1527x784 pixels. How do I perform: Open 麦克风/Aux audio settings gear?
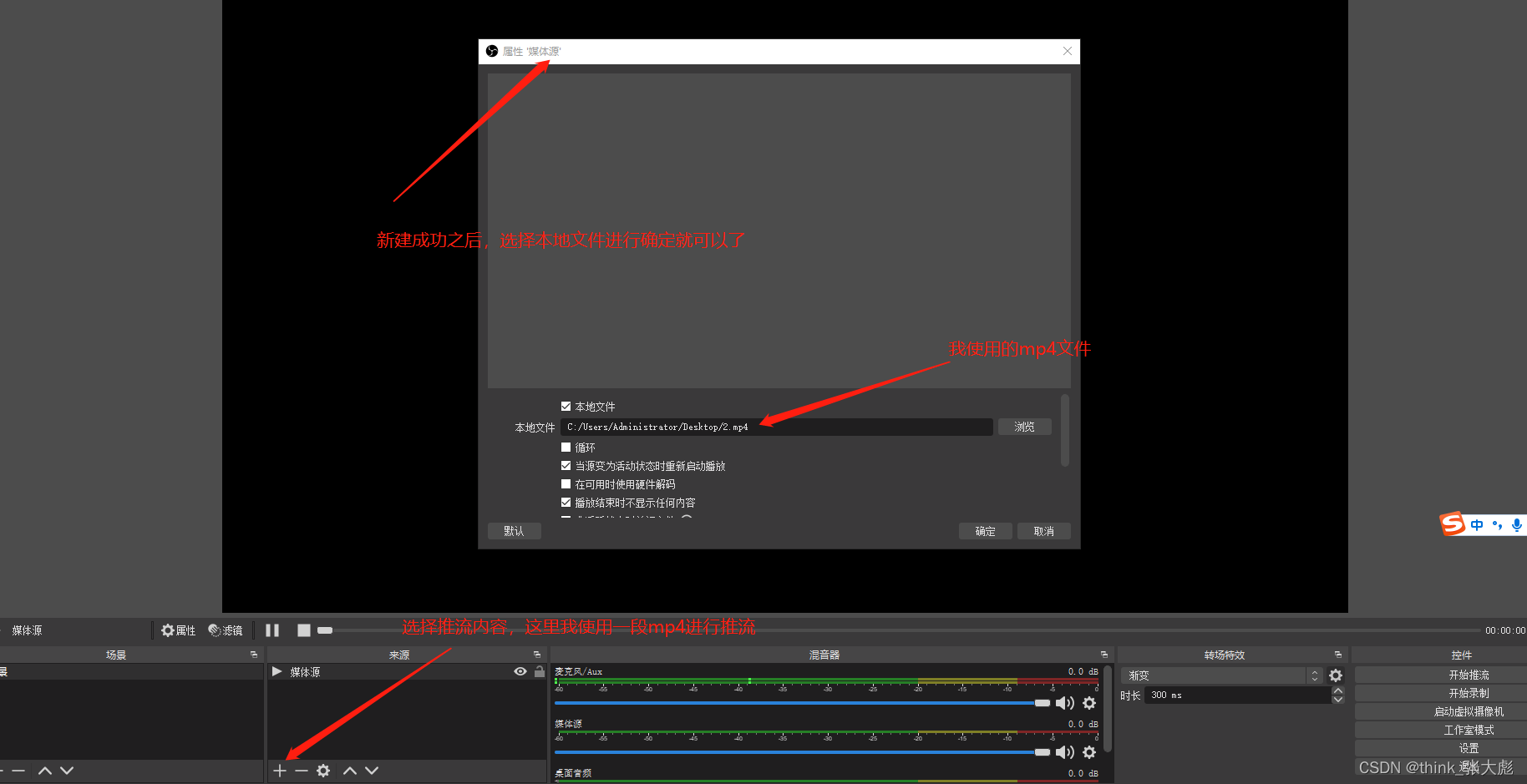[1089, 703]
